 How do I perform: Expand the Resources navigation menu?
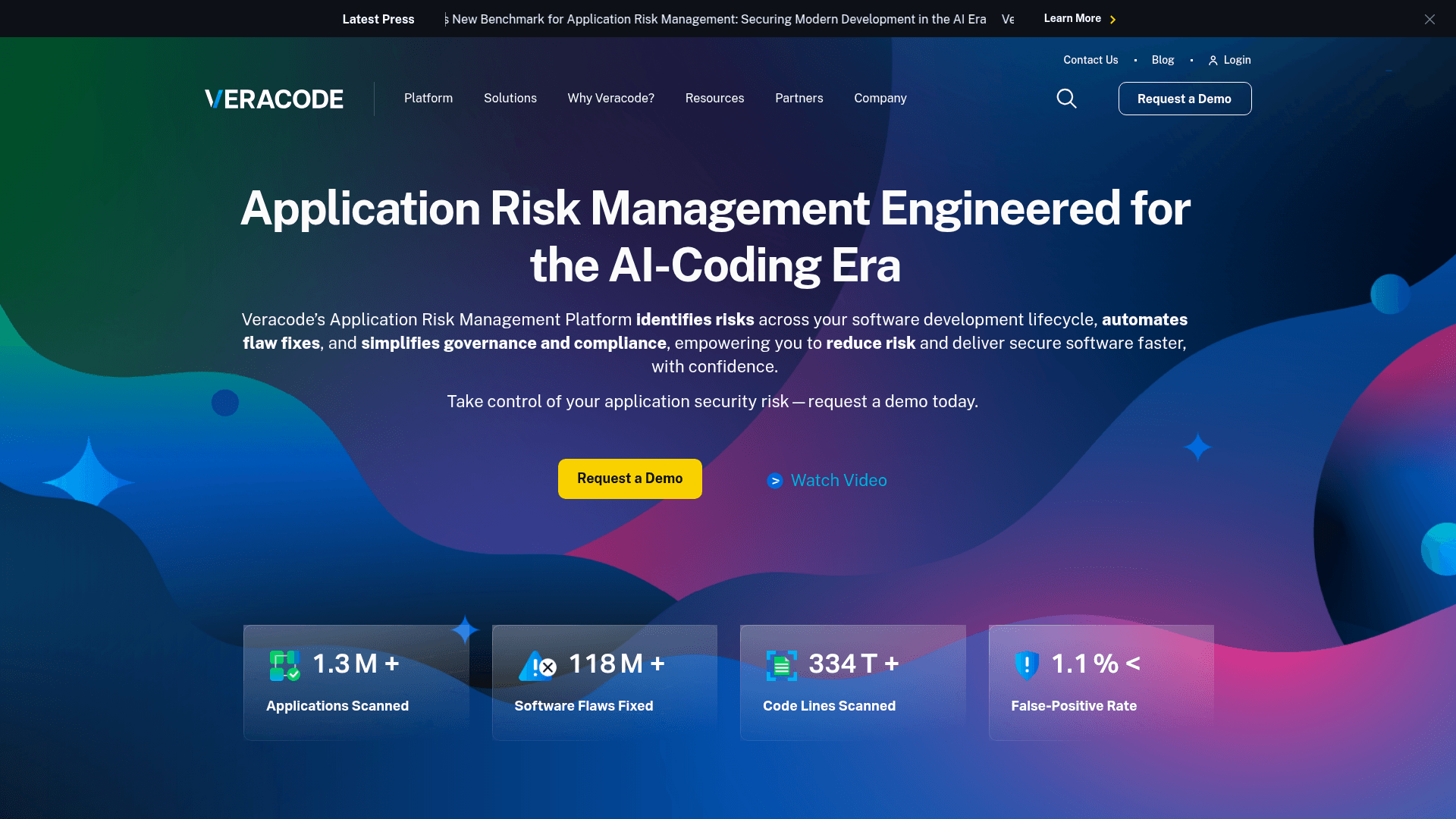[x=714, y=99]
